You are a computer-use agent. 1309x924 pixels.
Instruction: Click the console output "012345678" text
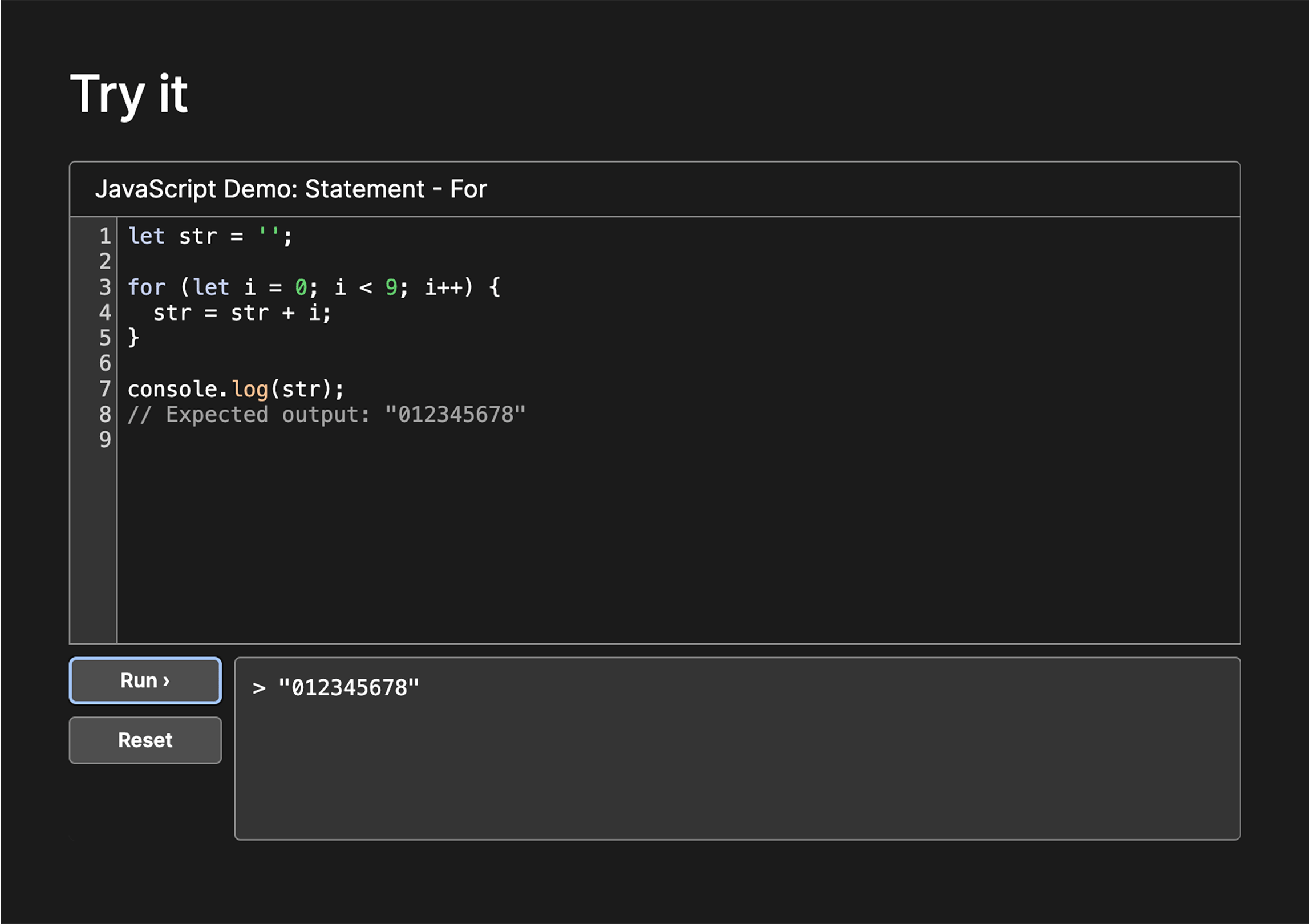tap(348, 688)
